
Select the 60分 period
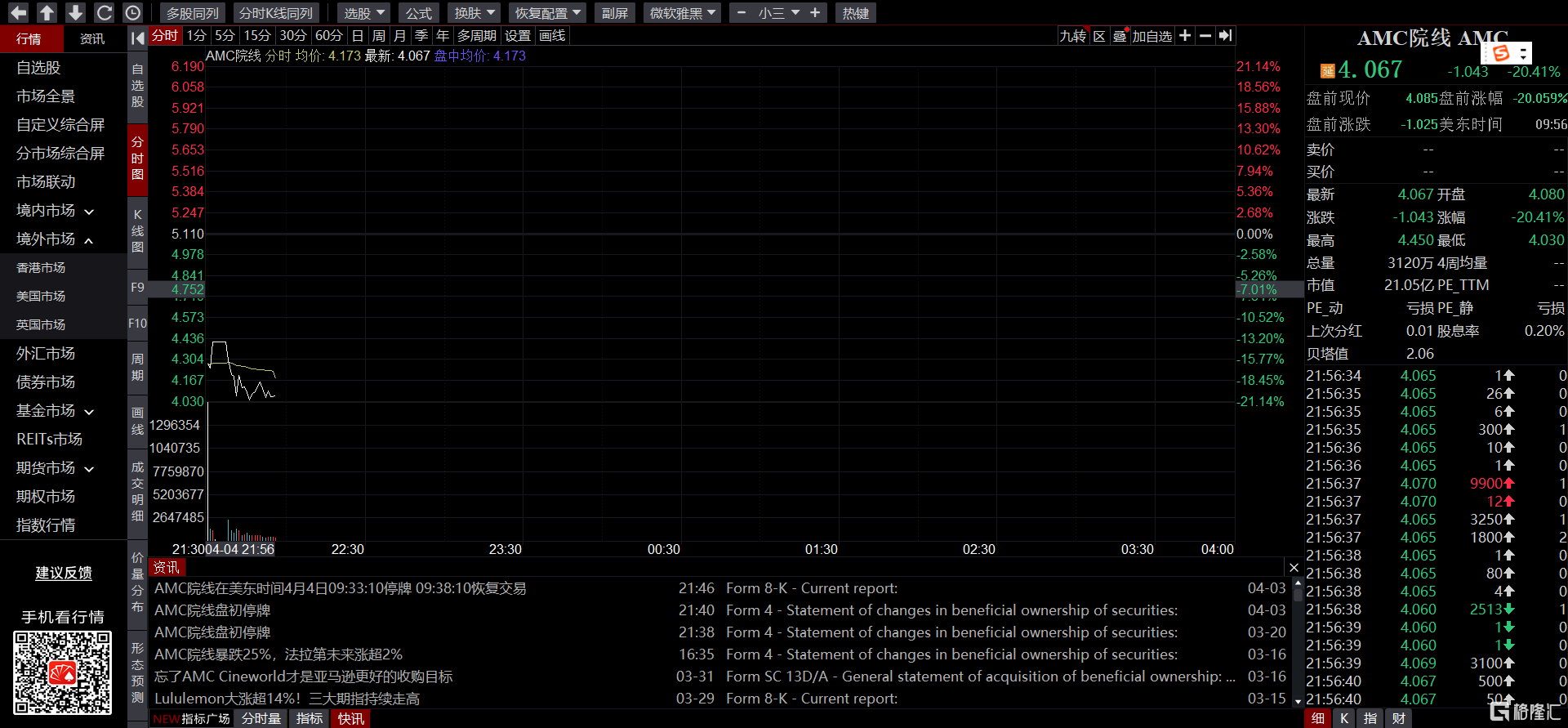pyautogui.click(x=328, y=36)
